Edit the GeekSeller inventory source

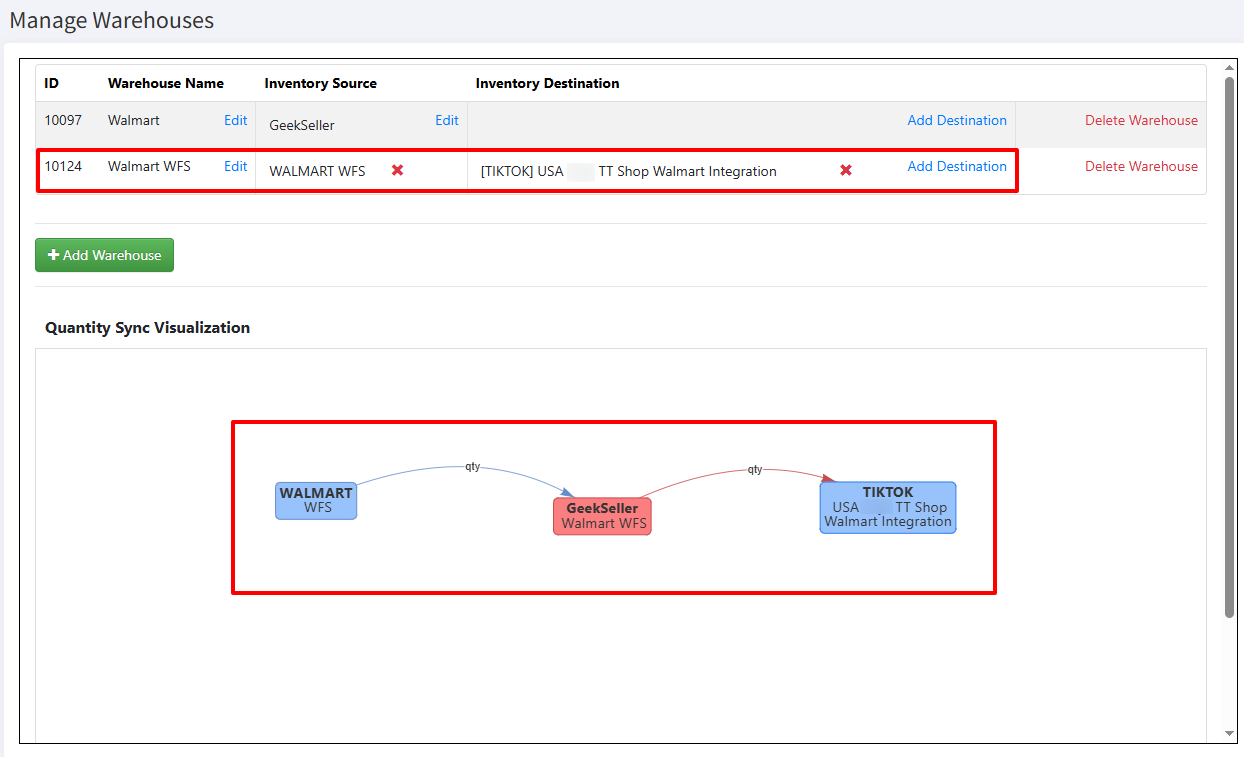point(446,120)
